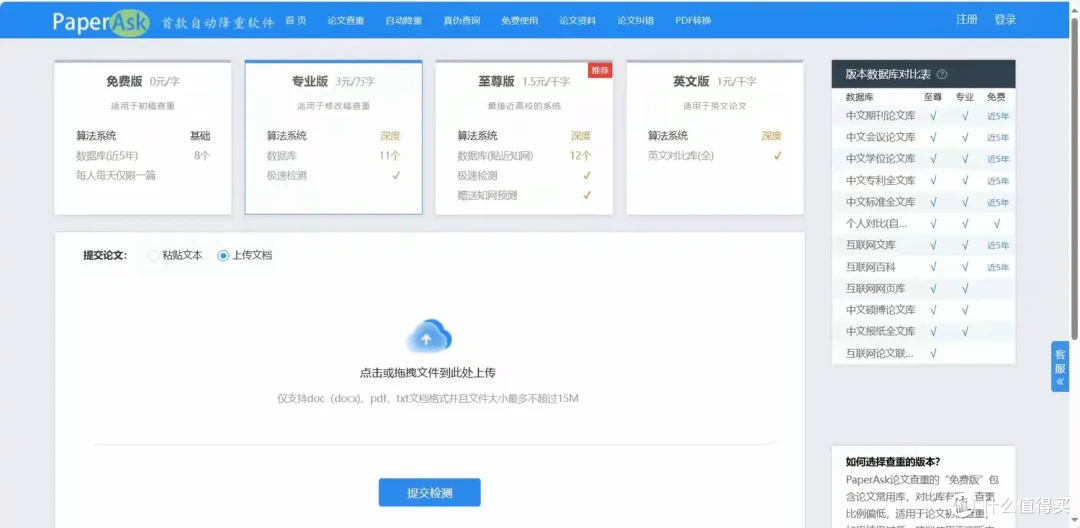This screenshot has height=528, width=1080.
Task: Click the 至尊 column header
Action: pos(933,97)
